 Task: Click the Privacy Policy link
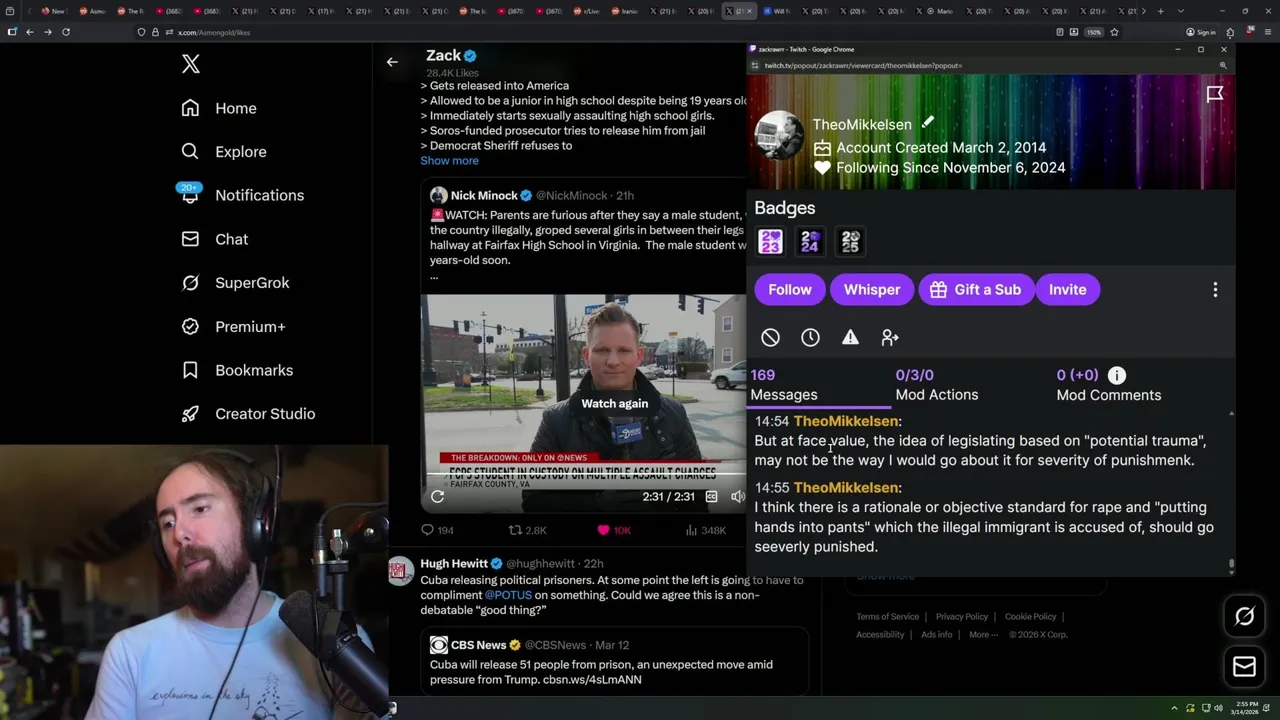tap(961, 617)
